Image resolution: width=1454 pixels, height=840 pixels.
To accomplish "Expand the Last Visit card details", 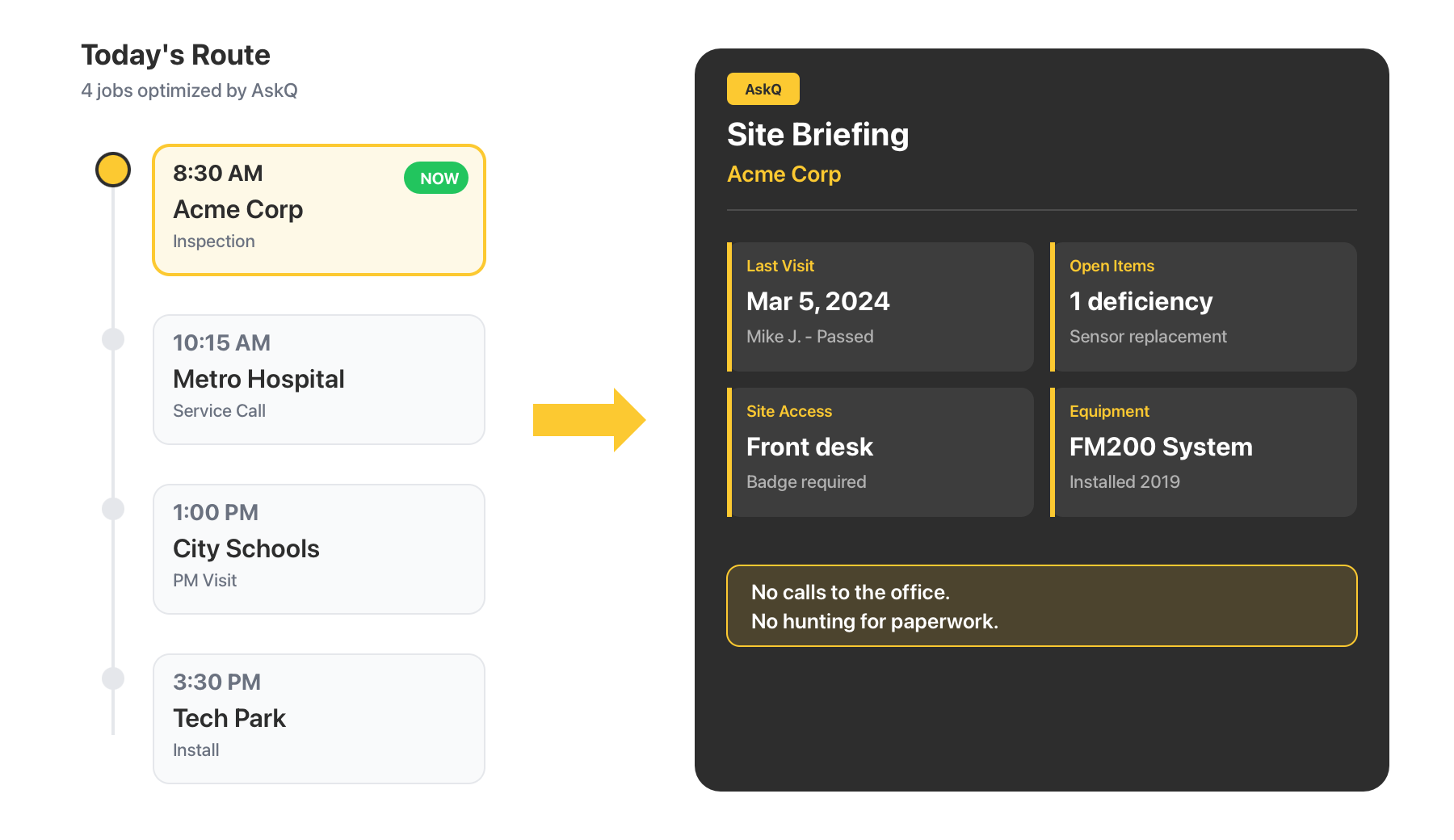I will [x=880, y=307].
